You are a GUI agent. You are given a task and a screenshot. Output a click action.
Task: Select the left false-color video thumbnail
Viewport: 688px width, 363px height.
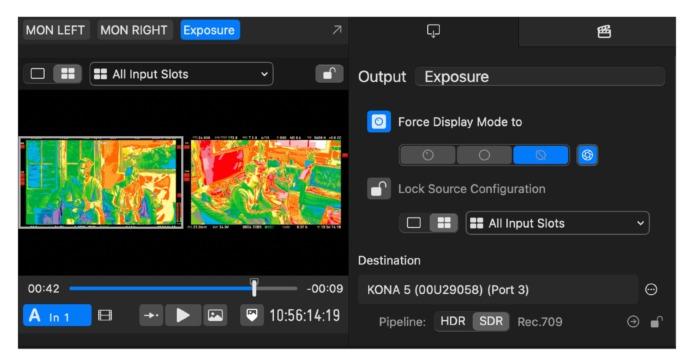(x=101, y=182)
